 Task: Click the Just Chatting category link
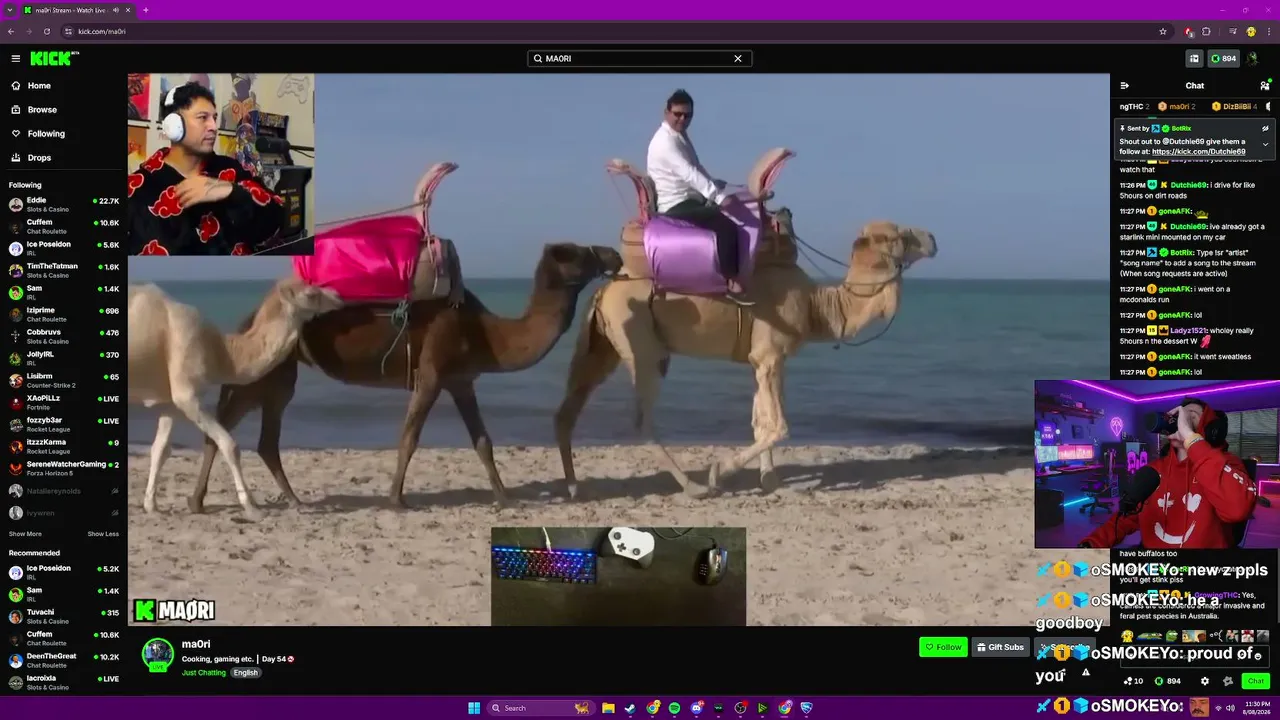(204, 673)
